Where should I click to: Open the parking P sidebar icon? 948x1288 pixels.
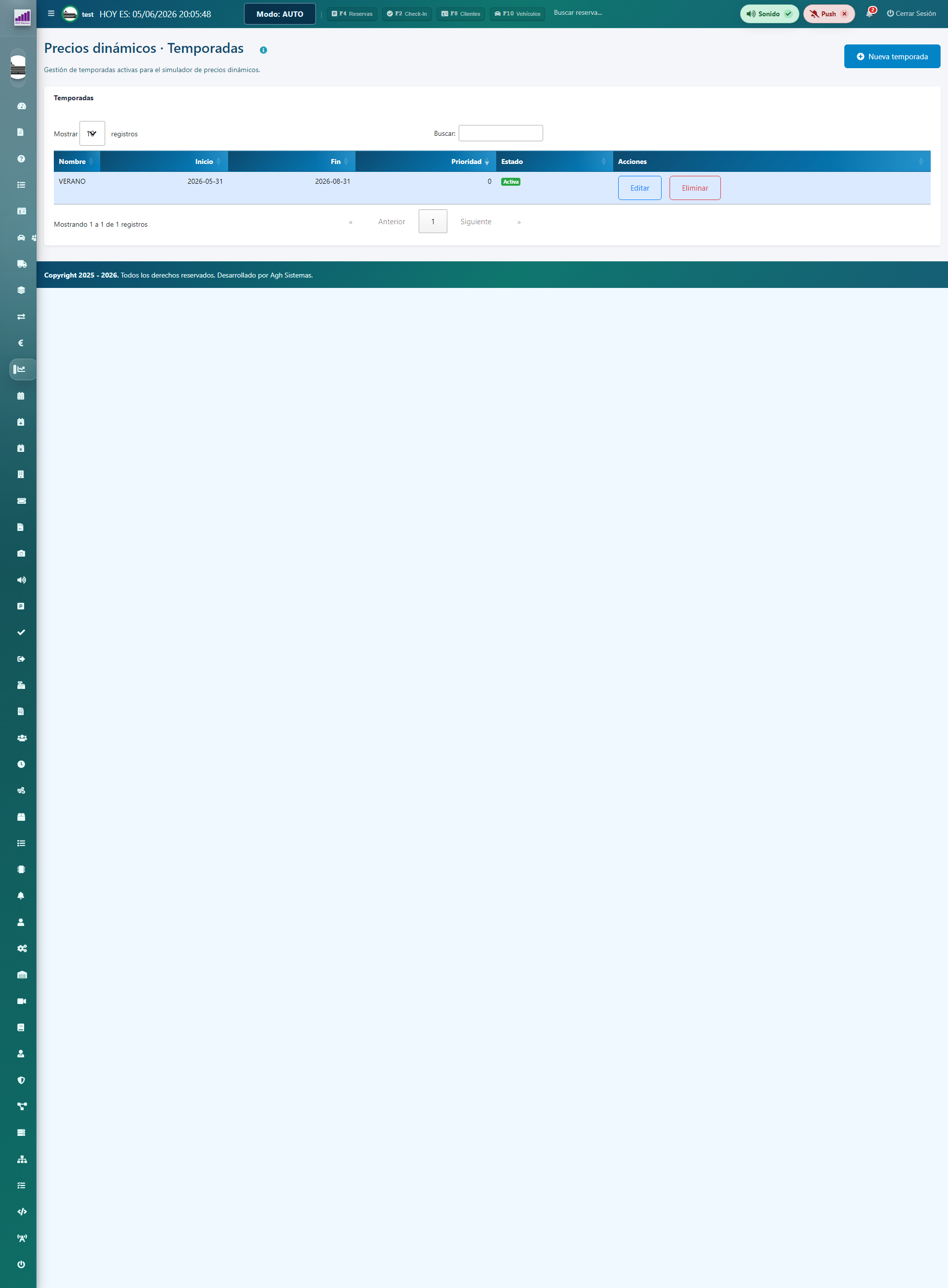[x=21, y=606]
